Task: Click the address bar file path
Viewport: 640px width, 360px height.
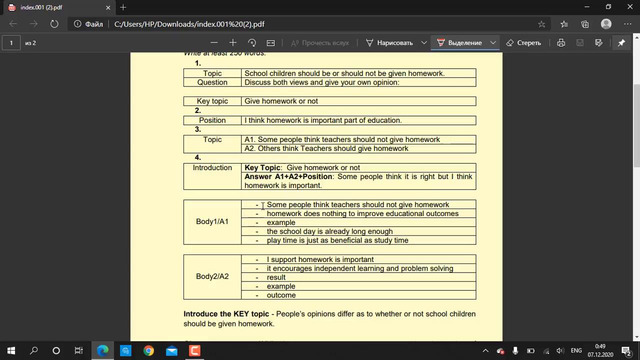Action: pyautogui.click(x=189, y=24)
